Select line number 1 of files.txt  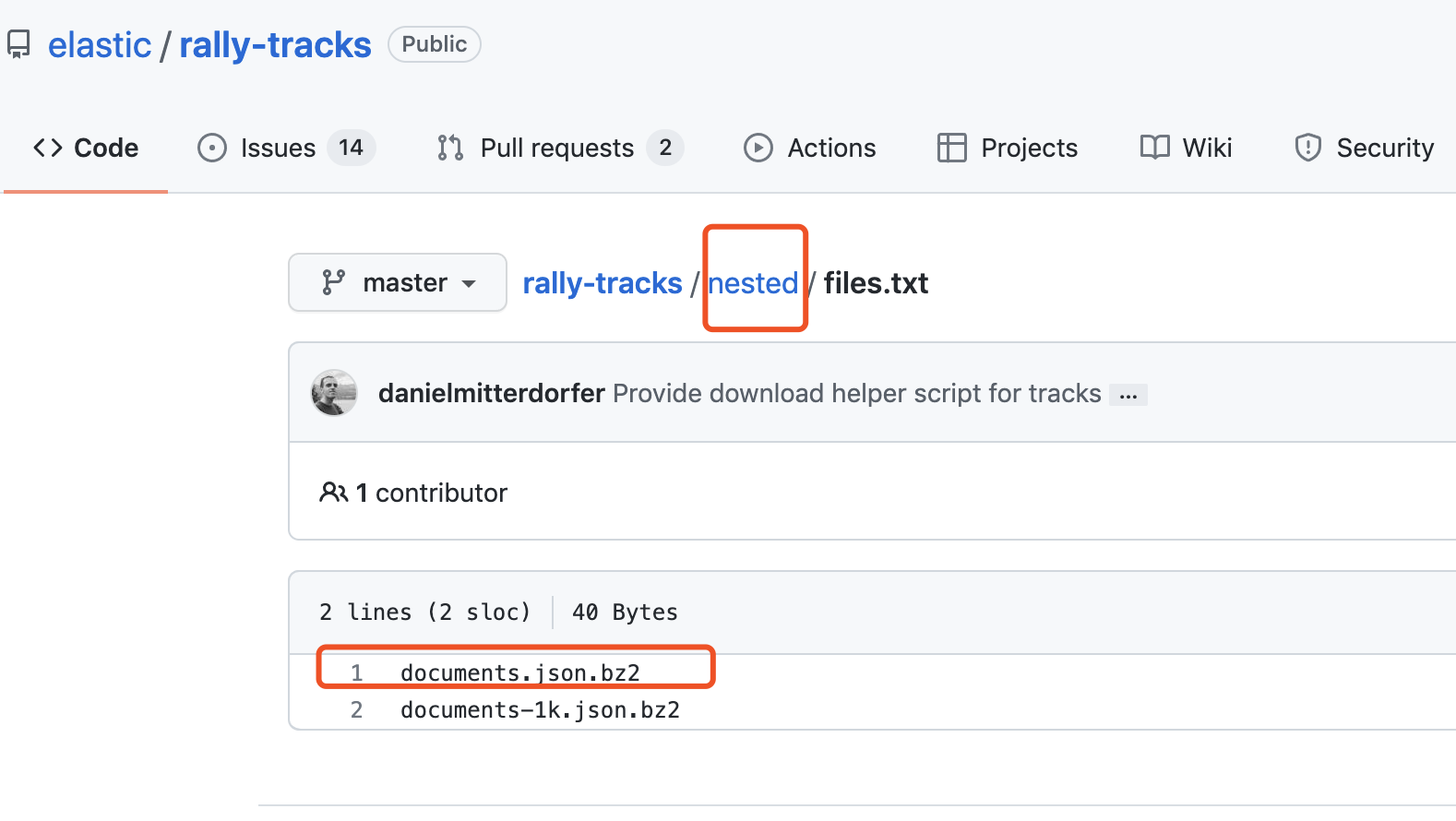pyautogui.click(x=357, y=673)
